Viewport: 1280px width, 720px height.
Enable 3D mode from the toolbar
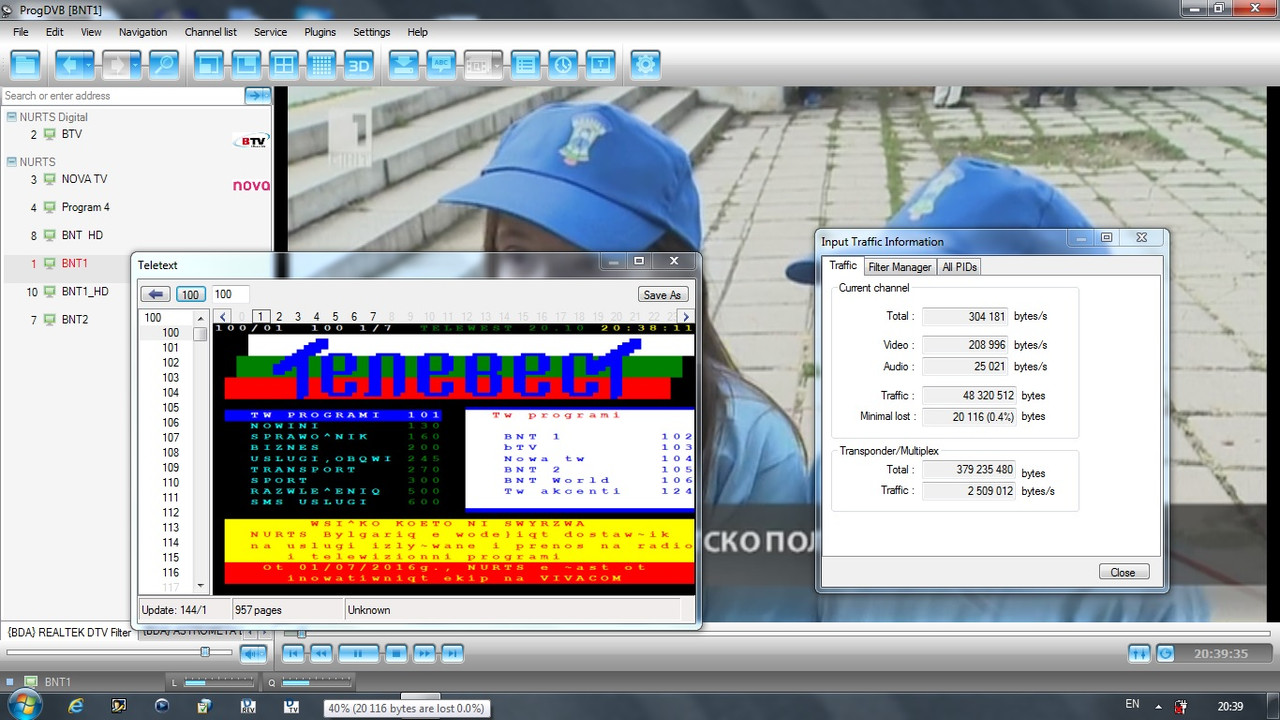pos(358,66)
